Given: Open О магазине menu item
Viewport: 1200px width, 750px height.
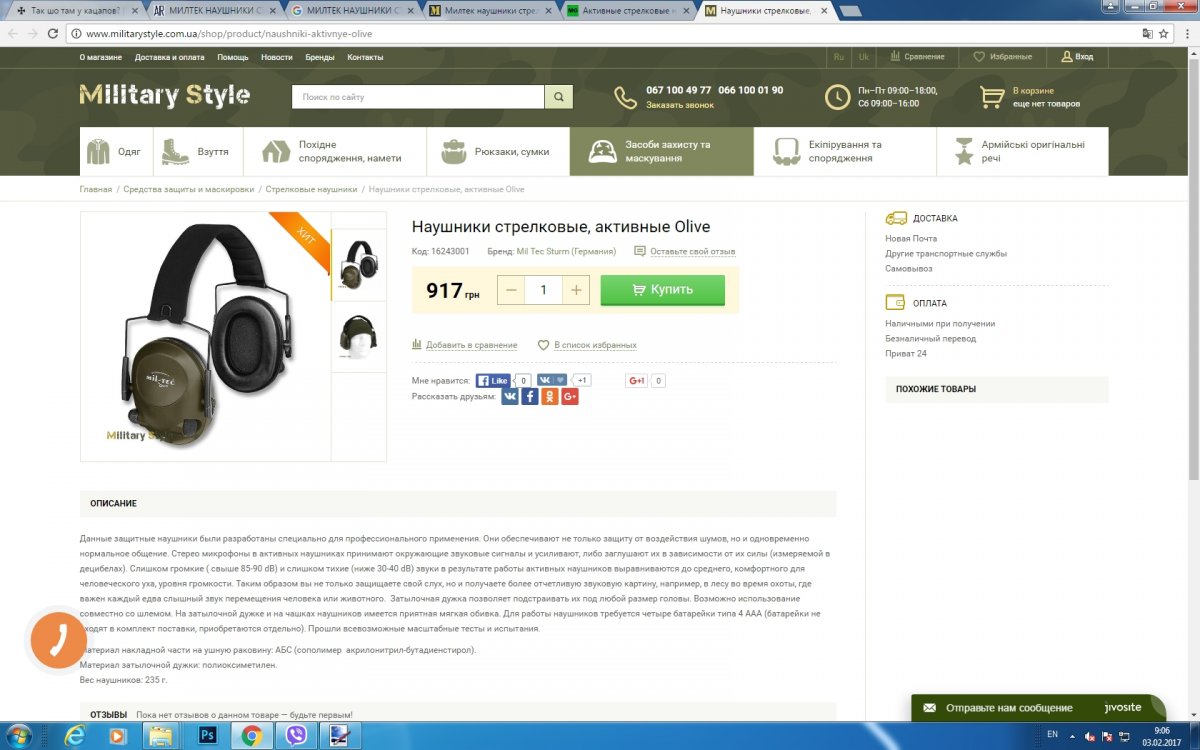Looking at the screenshot, I should pos(100,57).
